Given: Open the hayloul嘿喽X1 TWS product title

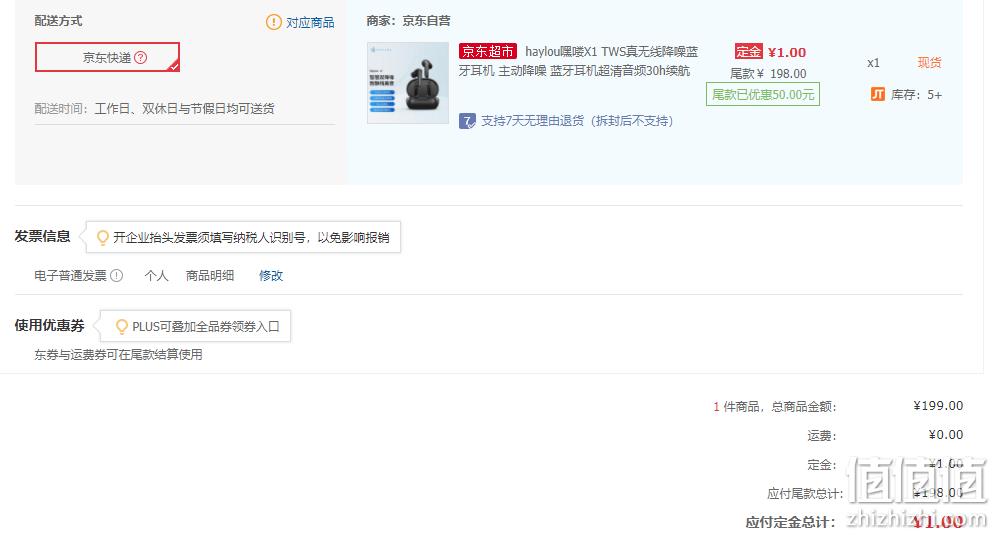Looking at the screenshot, I should (x=579, y=61).
